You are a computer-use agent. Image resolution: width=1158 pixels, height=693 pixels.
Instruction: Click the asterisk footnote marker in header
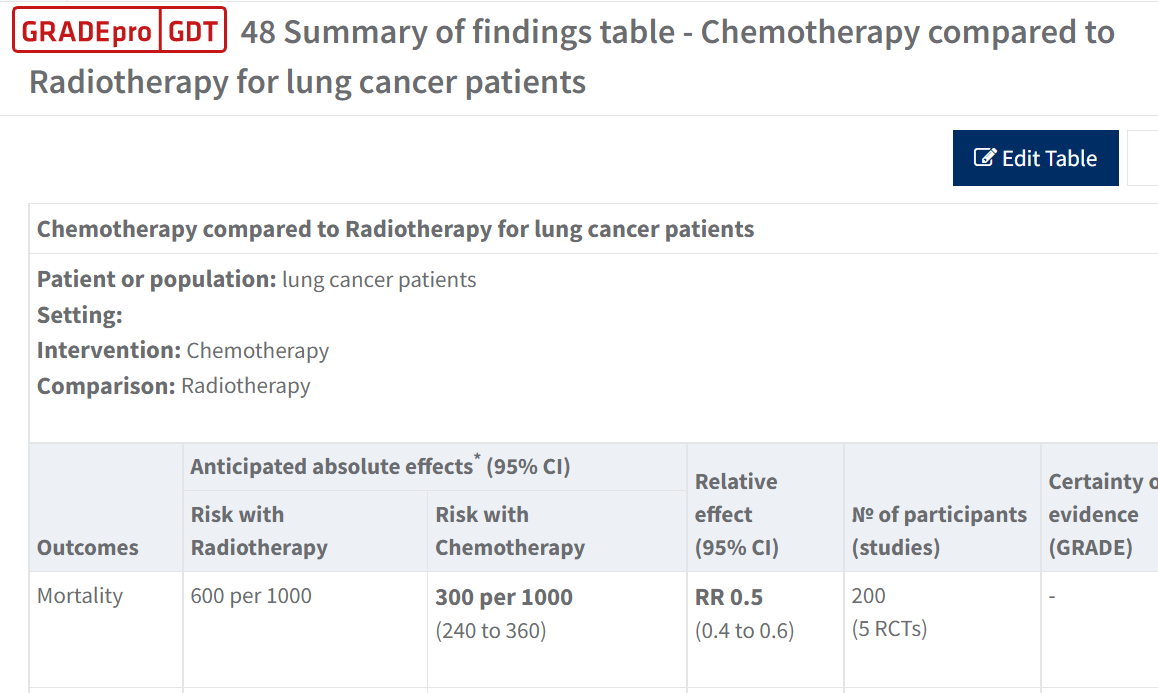477,459
